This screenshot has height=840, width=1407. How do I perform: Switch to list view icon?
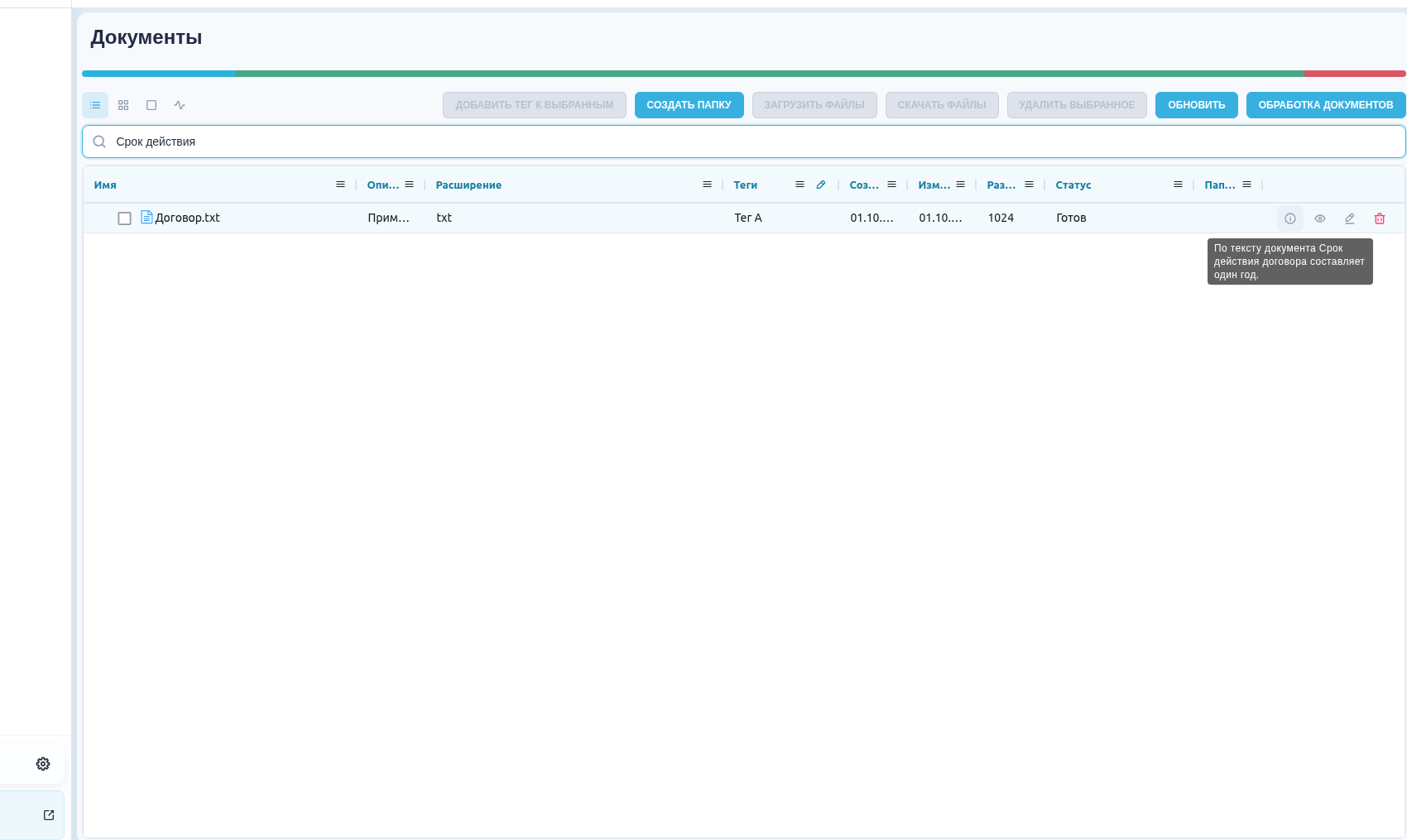(95, 105)
